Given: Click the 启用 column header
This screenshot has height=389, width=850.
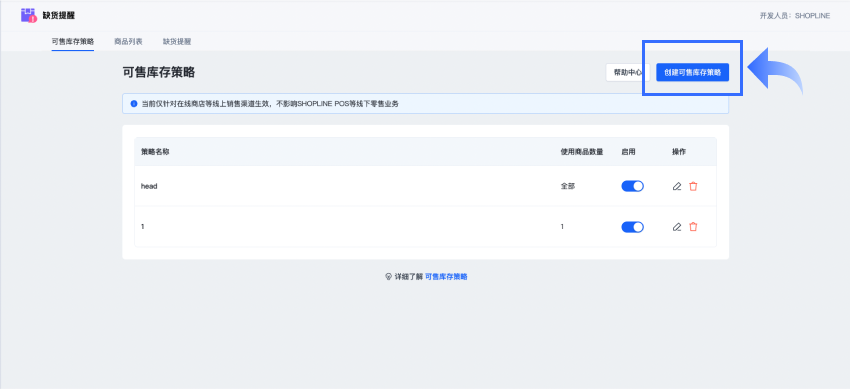Looking at the screenshot, I should 628,152.
